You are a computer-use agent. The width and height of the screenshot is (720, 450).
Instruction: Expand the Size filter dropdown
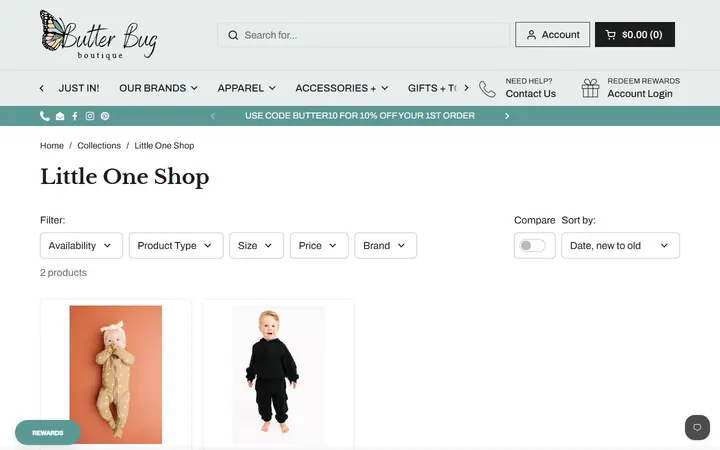[x=256, y=246]
